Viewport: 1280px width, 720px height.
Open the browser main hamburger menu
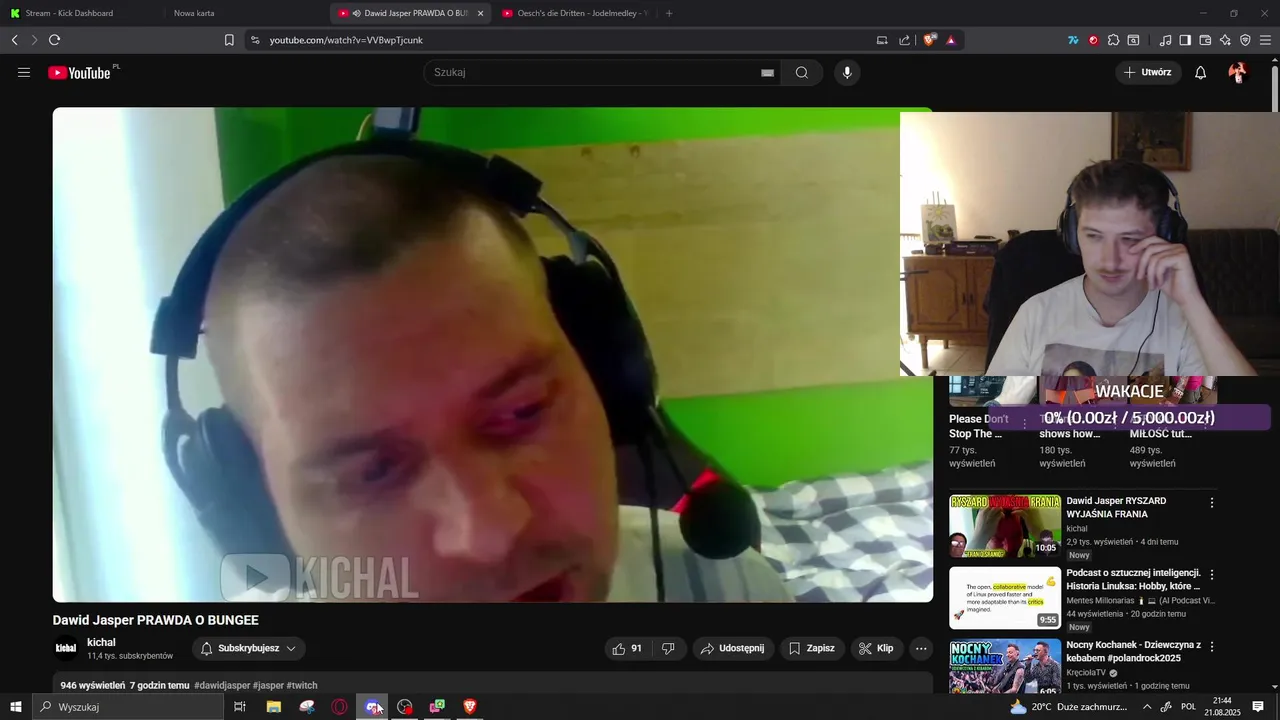pyautogui.click(x=1266, y=40)
